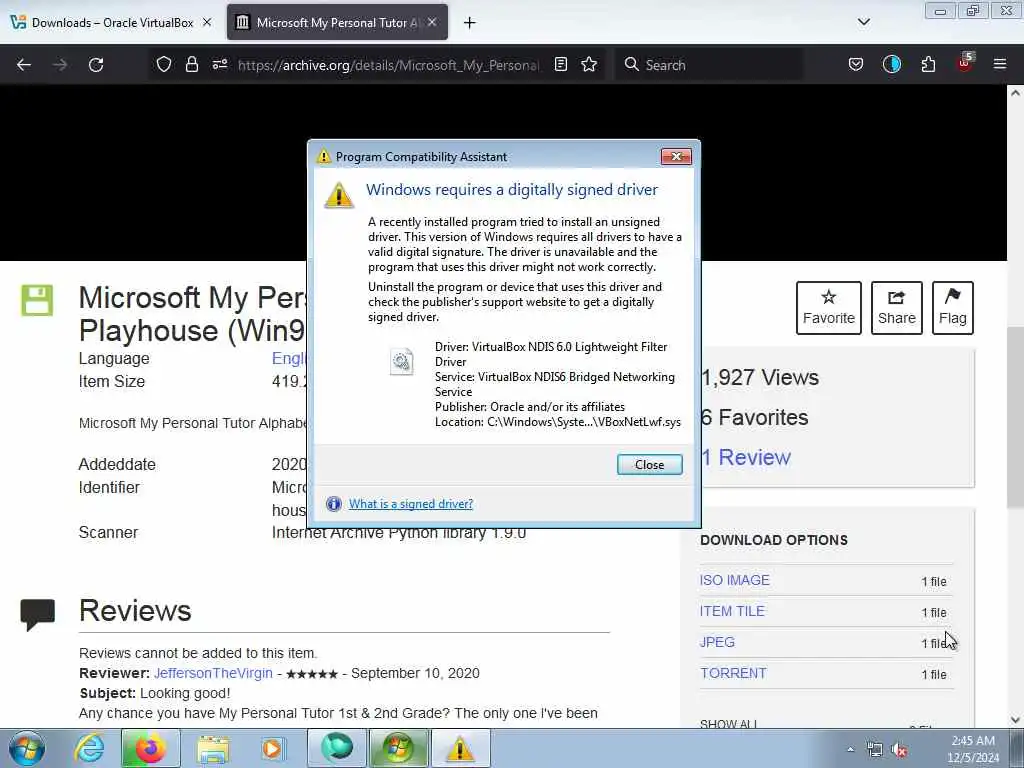
Task: Open the Extensions puzzle piece icon
Action: click(x=928, y=64)
